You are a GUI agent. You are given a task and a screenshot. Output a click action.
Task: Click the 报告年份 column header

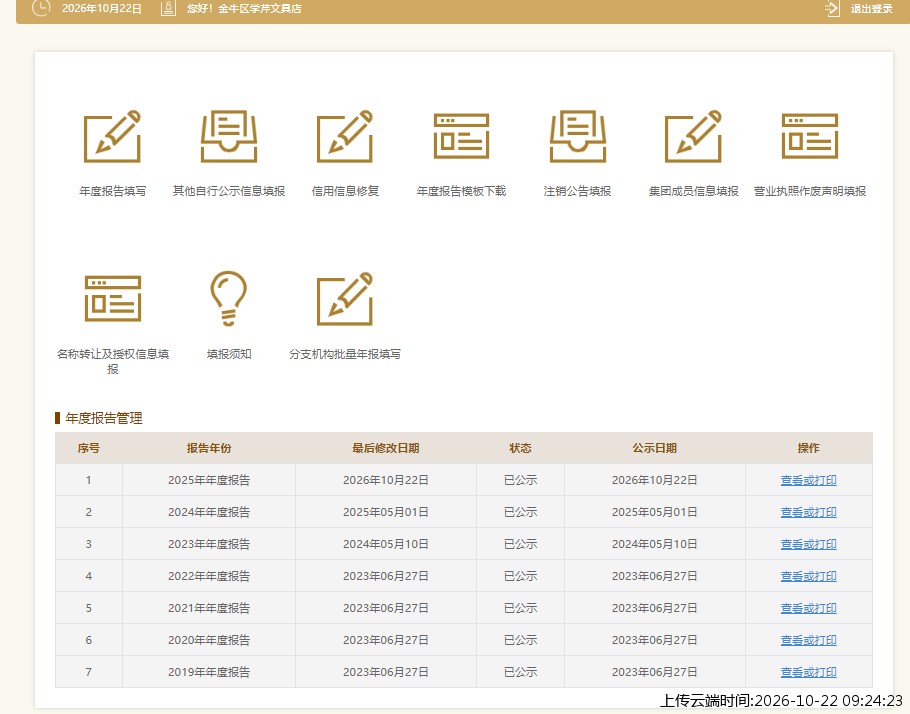[x=209, y=448]
